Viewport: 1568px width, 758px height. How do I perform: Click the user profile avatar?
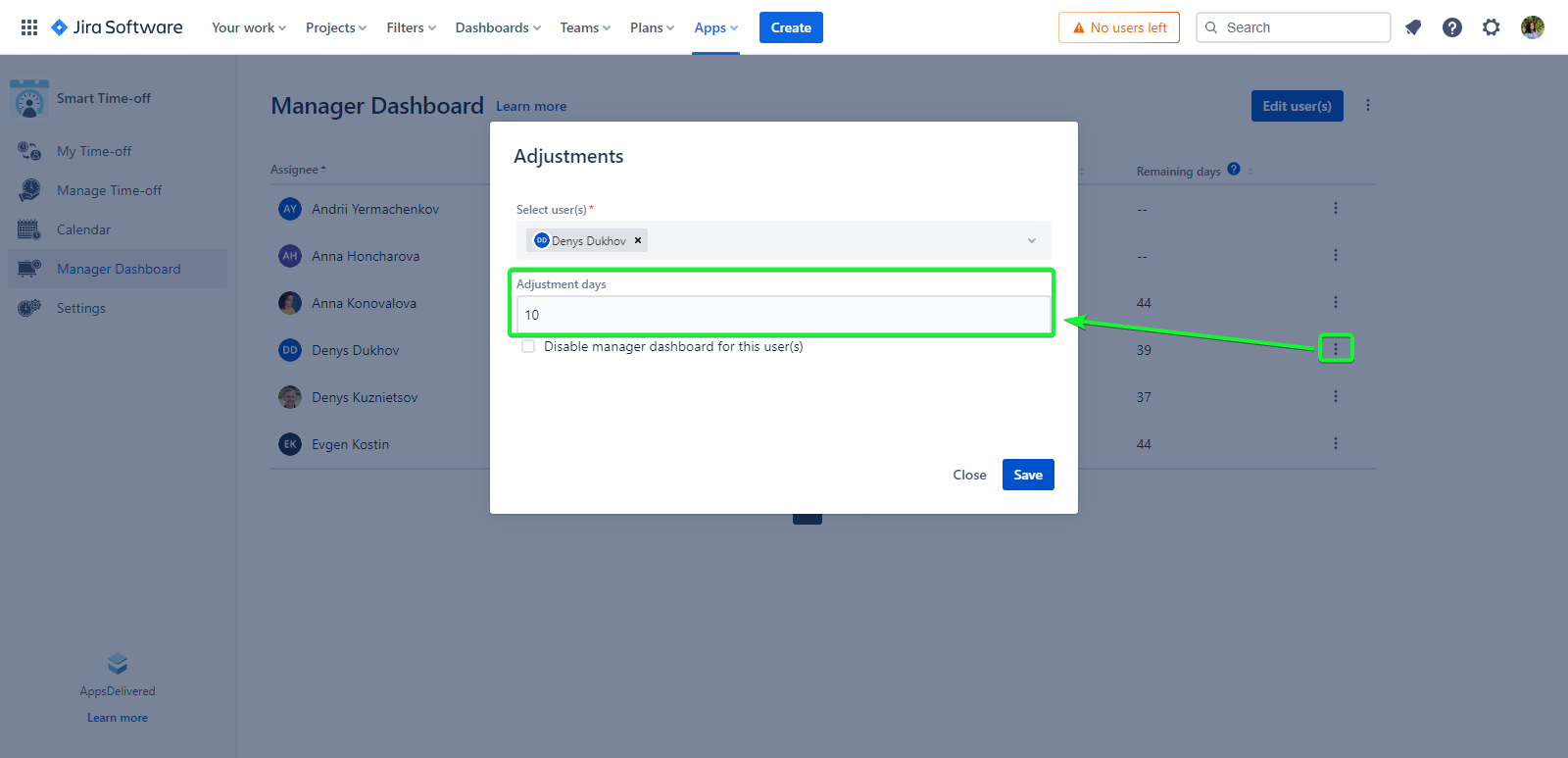pos(1532,27)
